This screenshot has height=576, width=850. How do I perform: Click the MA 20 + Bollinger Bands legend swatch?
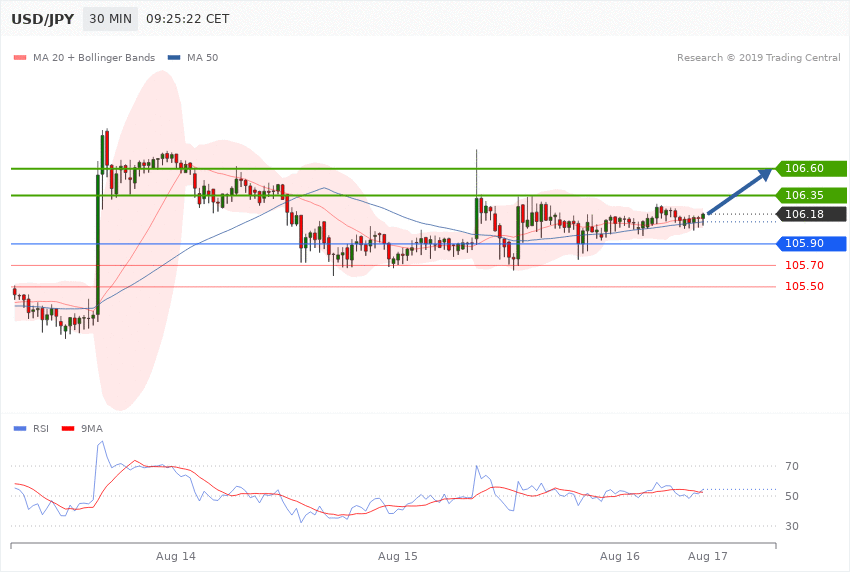(x=20, y=57)
